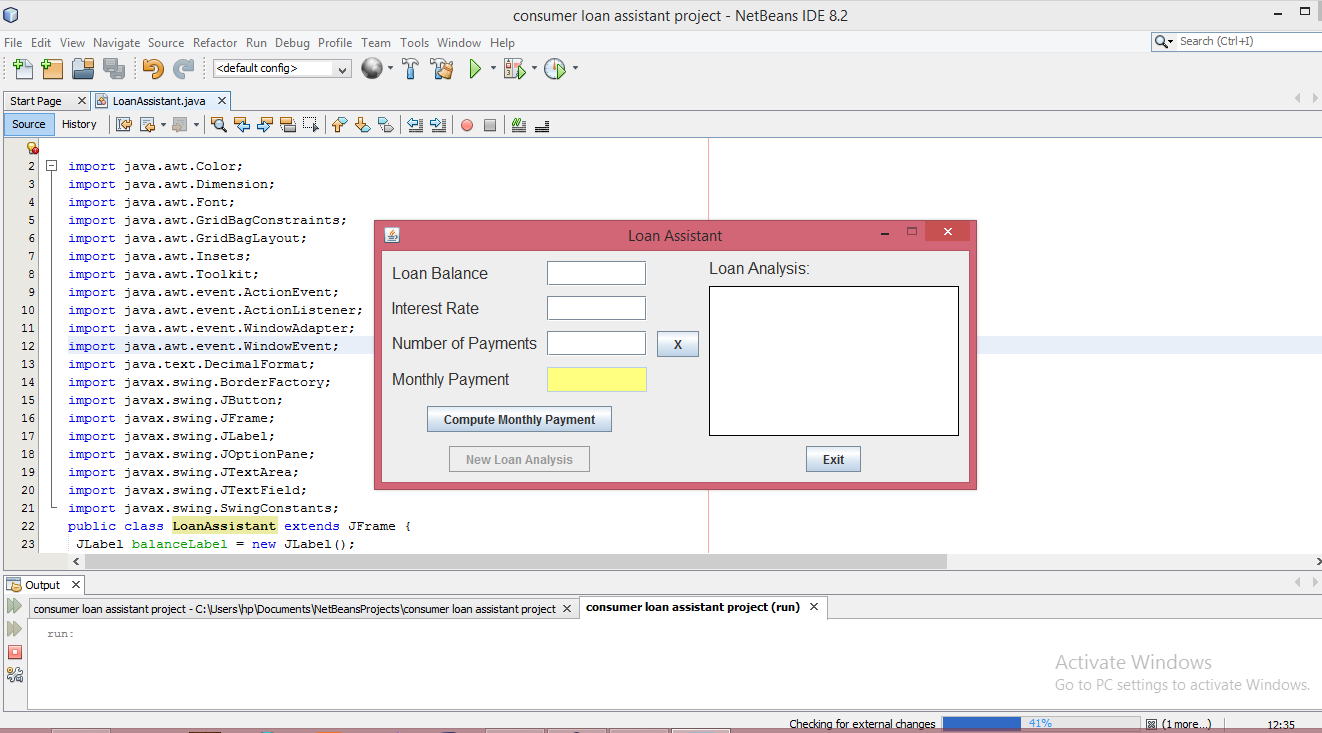Run project with green play icon
The height and width of the screenshot is (733, 1322).
pyautogui.click(x=475, y=69)
